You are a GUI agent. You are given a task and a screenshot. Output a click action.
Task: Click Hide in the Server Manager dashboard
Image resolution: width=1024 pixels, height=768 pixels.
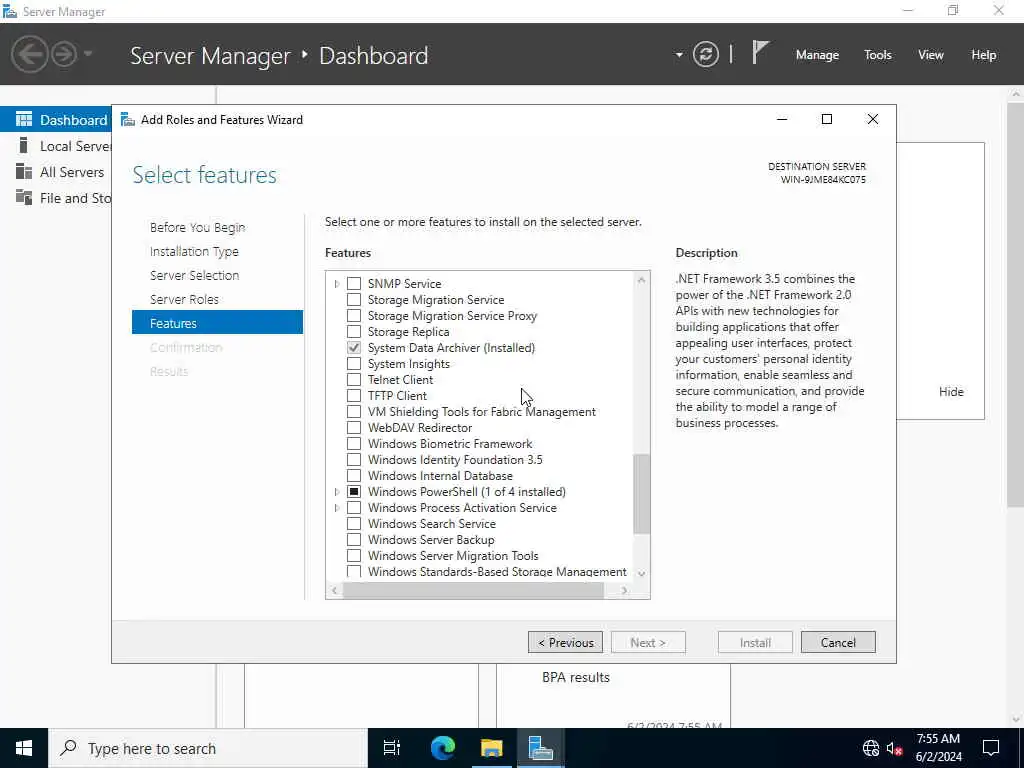[x=951, y=392]
